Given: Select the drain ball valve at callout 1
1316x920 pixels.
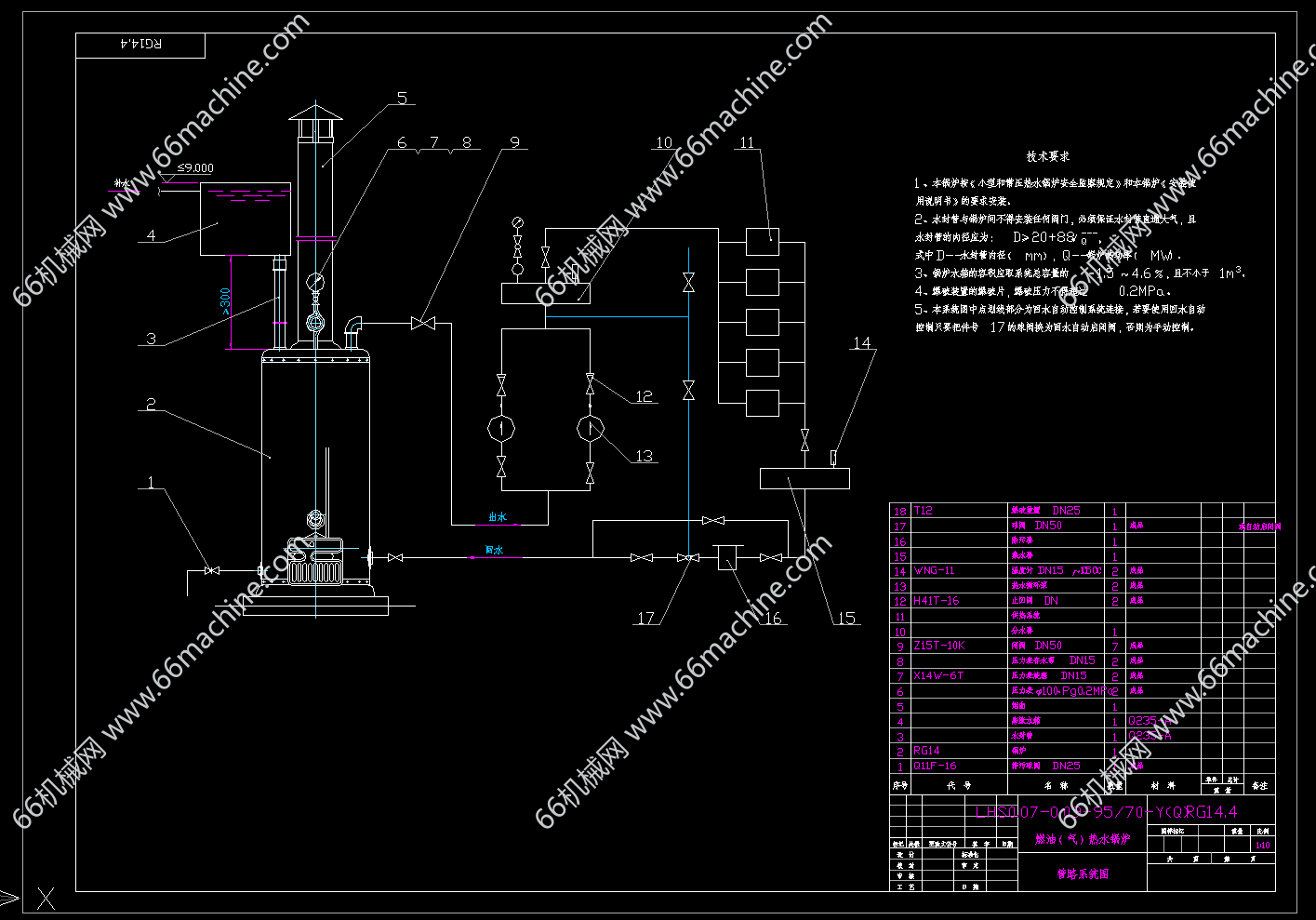Looking at the screenshot, I should tap(211, 570).
